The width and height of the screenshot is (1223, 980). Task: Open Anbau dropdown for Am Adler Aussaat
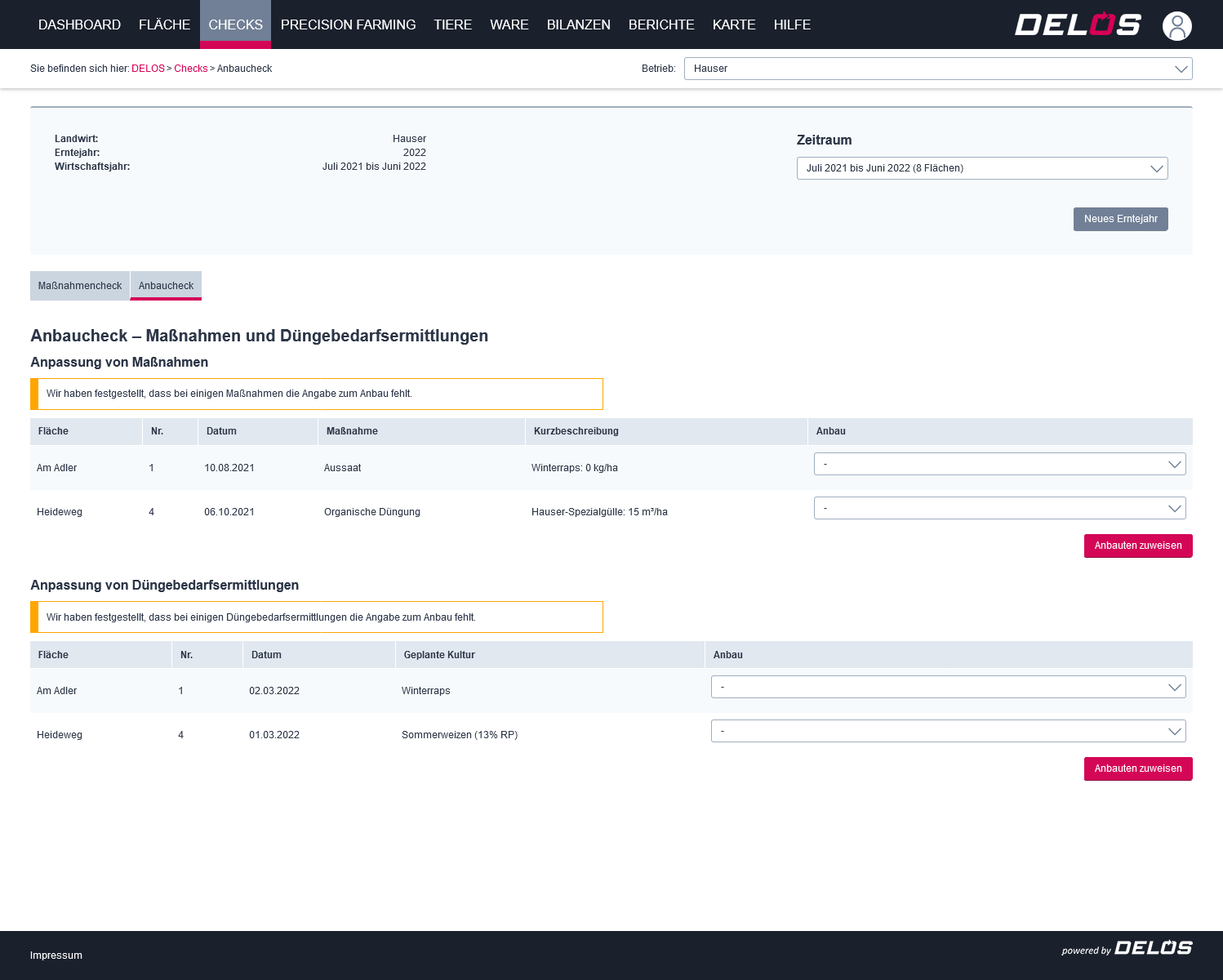[x=999, y=464]
